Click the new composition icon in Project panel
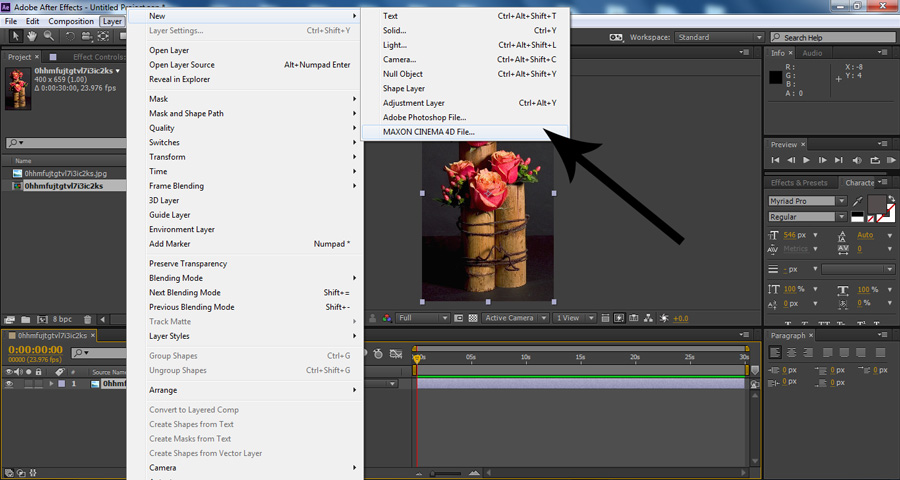 click(42, 319)
